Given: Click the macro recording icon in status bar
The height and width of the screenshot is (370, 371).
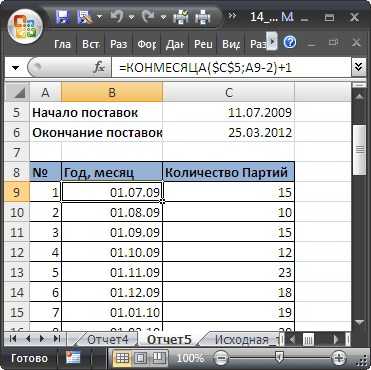Looking at the screenshot, I should click(72, 358).
